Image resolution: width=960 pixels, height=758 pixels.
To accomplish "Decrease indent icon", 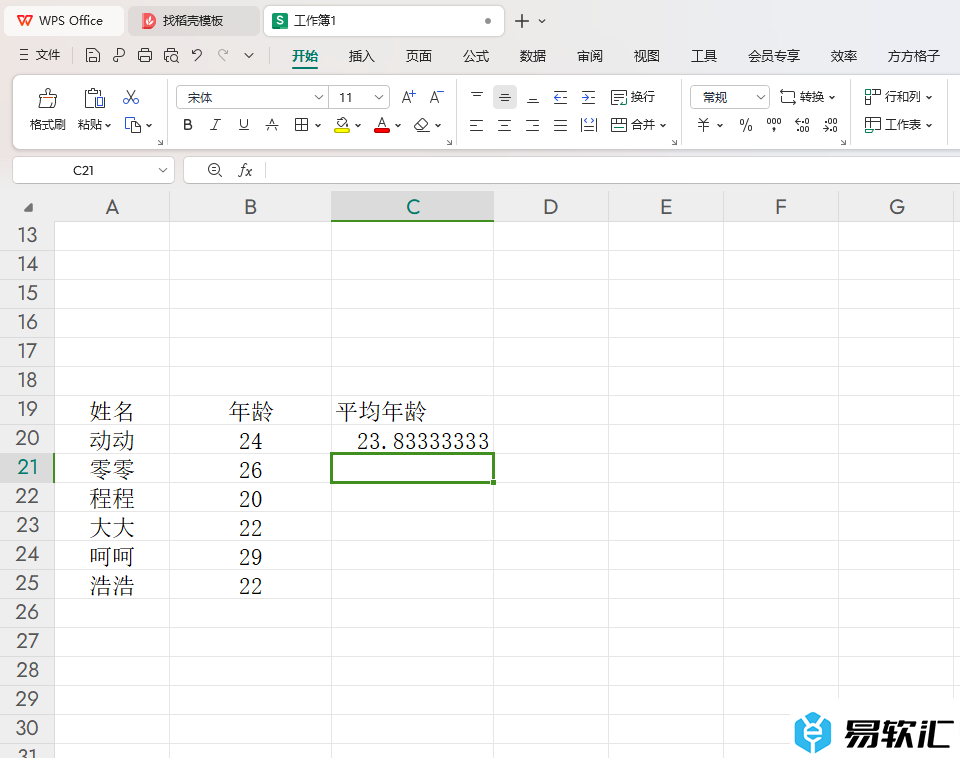I will click(x=560, y=97).
